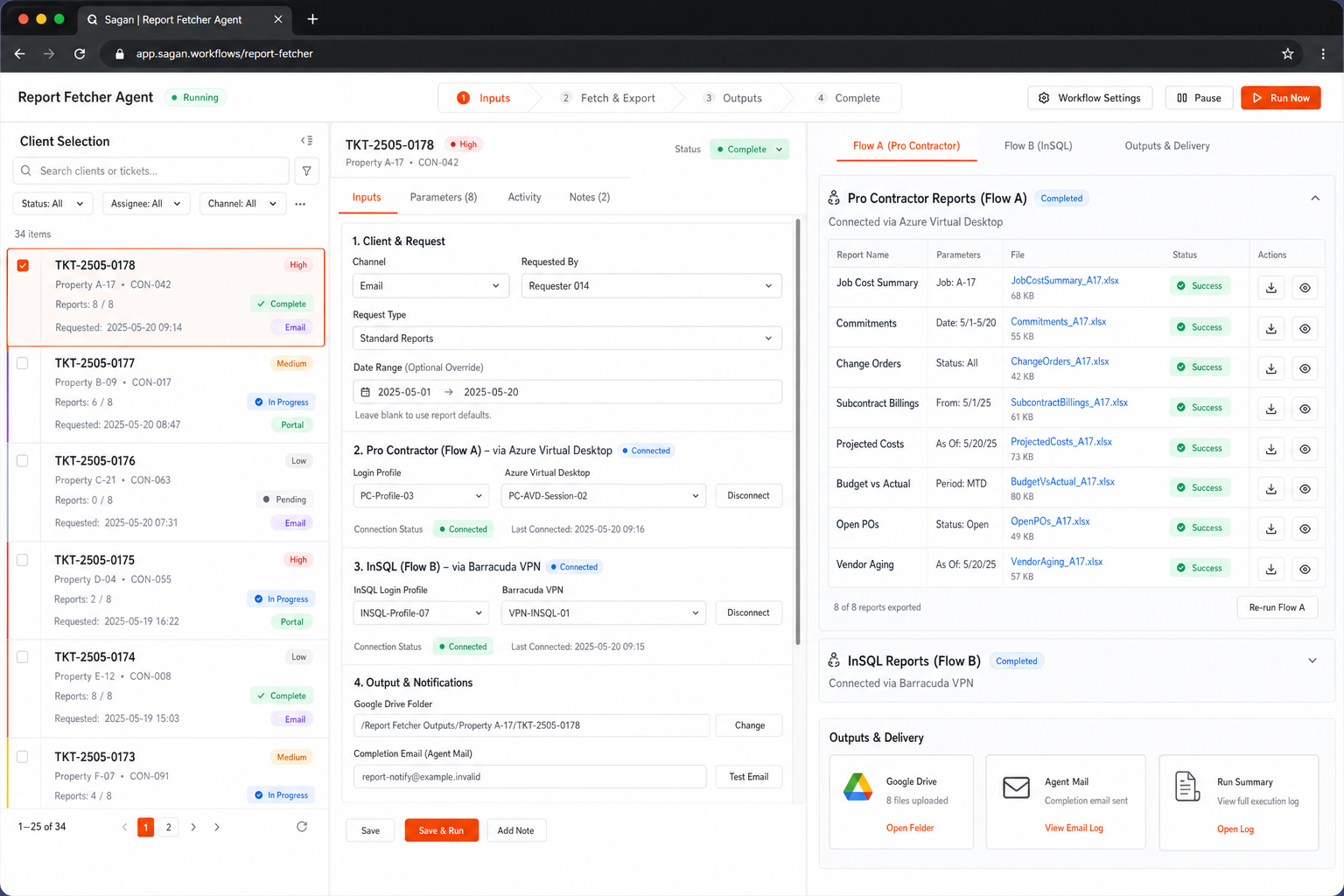Click the Run Now button
Viewport: 1344px width, 896px height.
click(x=1280, y=98)
